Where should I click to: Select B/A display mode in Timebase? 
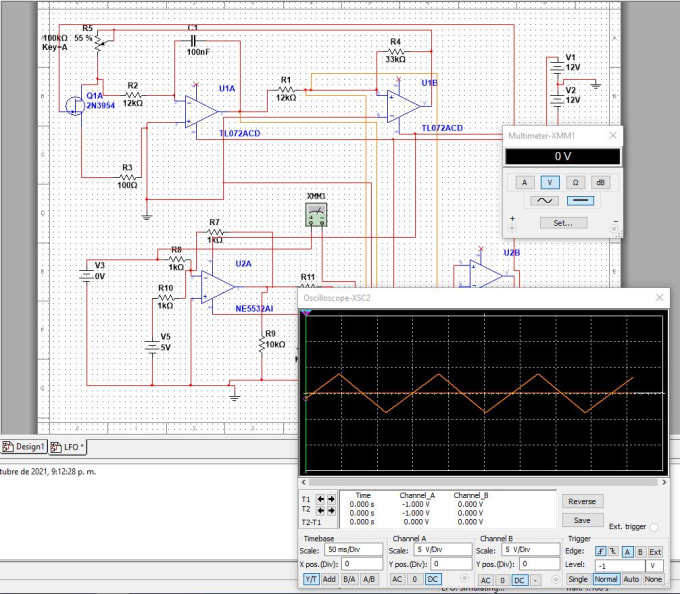tap(349, 579)
